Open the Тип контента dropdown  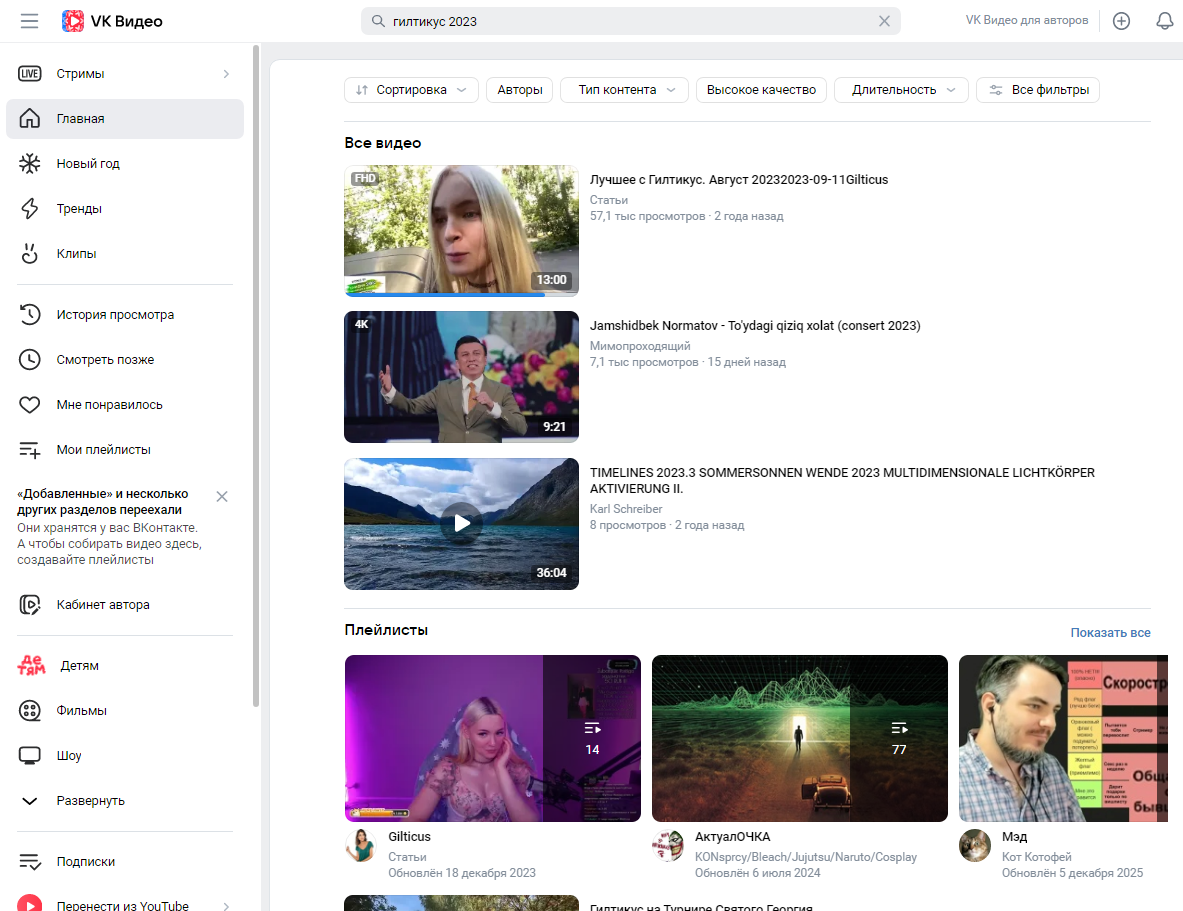(624, 90)
